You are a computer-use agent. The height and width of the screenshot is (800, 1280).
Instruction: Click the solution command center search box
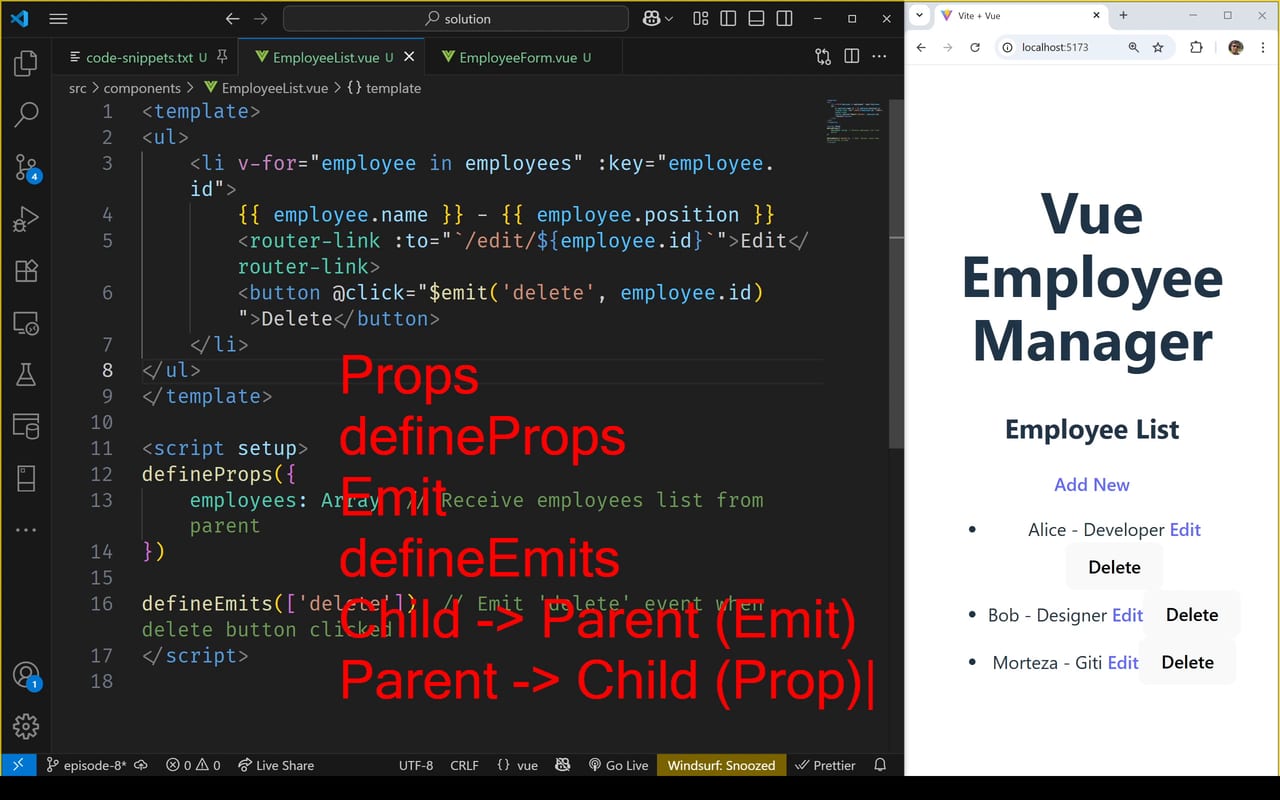click(456, 18)
